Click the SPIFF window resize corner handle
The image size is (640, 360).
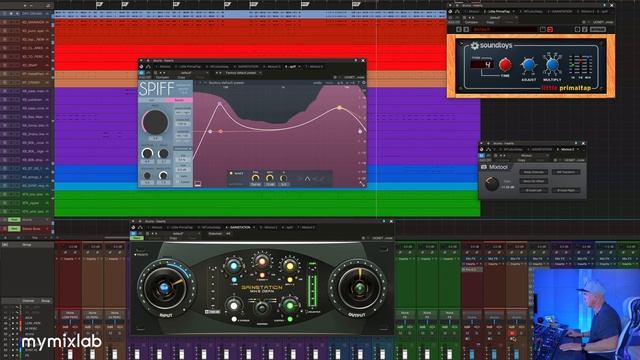pyautogui.click(x=362, y=184)
